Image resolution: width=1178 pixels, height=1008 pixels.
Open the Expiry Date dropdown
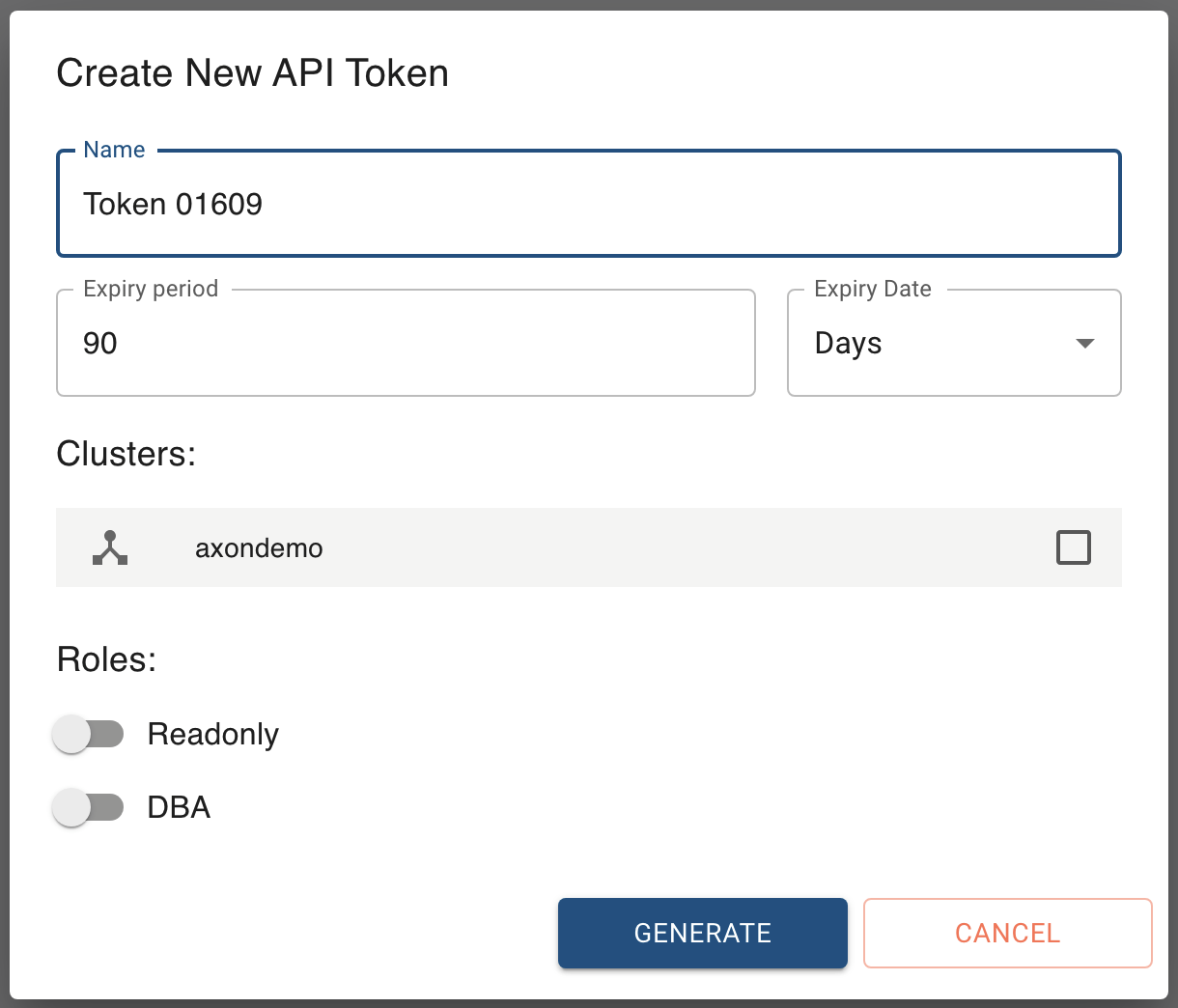pyautogui.click(x=953, y=343)
